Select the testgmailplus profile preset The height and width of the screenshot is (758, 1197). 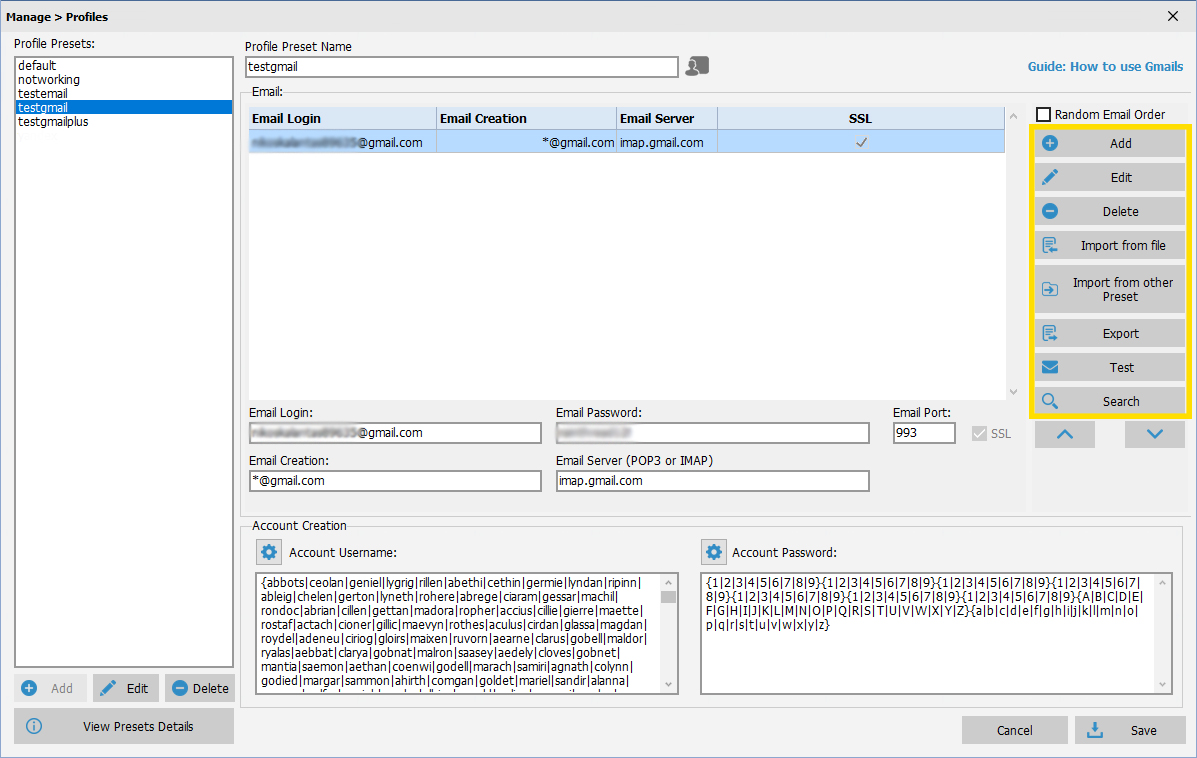[53, 121]
